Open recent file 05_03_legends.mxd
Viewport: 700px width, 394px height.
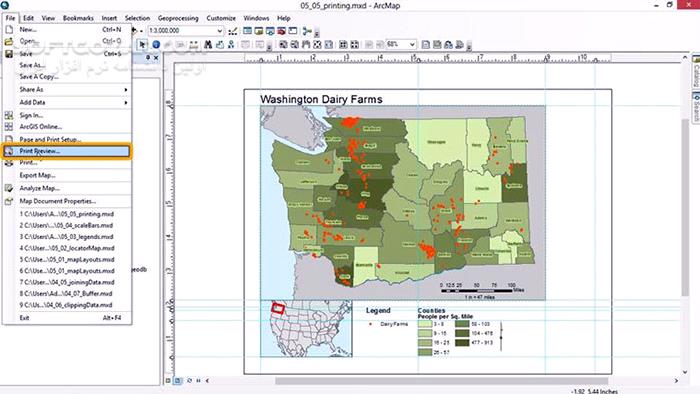pyautogui.click(x=67, y=236)
